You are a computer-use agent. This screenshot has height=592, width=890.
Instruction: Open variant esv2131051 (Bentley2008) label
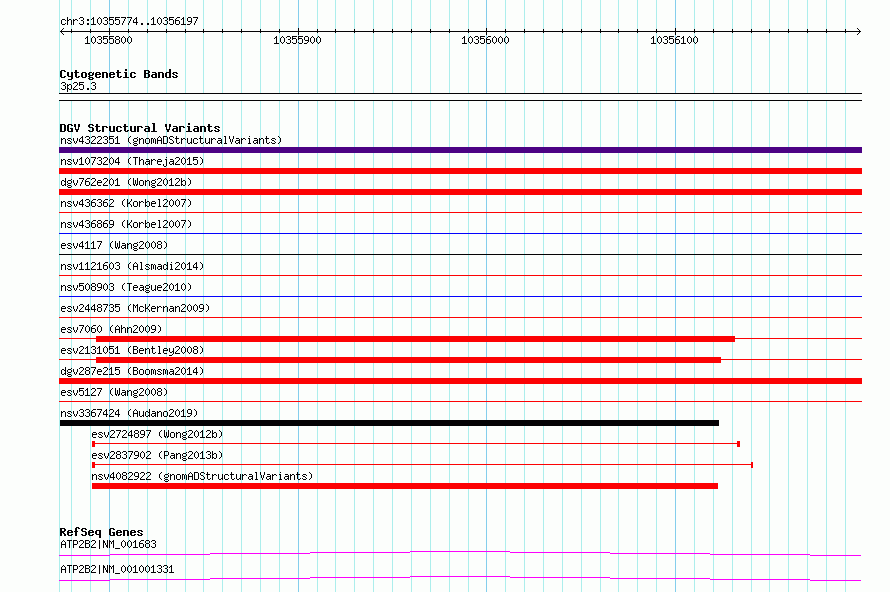tap(132, 350)
